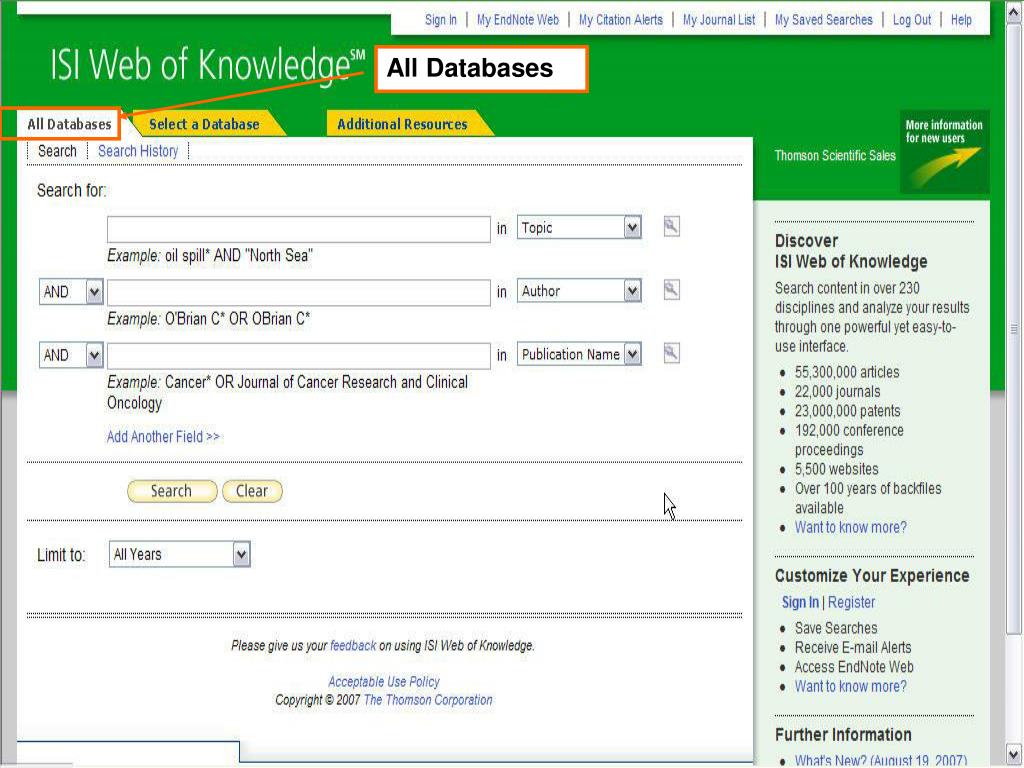Click into the Author search text box
Screen dimensions: 1024x768
[298, 293]
